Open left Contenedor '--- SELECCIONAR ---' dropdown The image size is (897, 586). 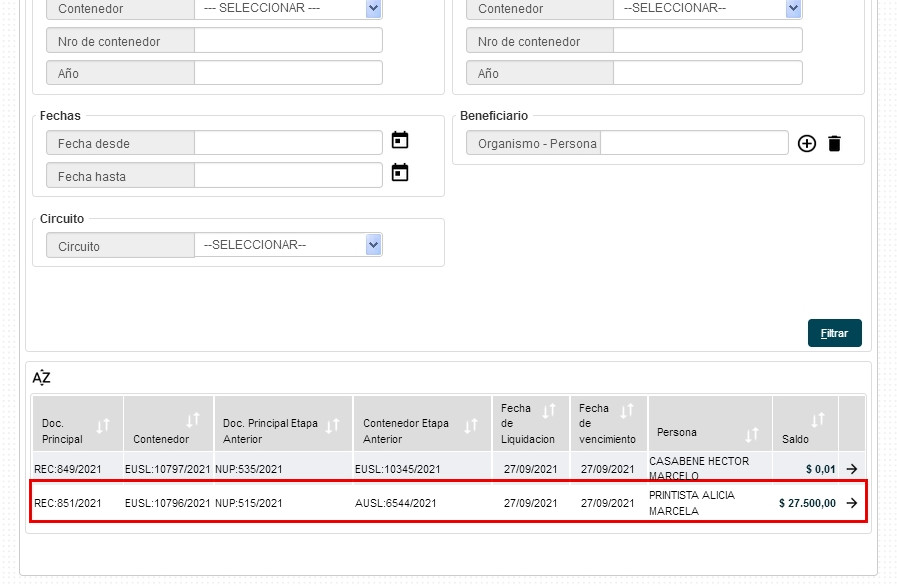tap(288, 8)
